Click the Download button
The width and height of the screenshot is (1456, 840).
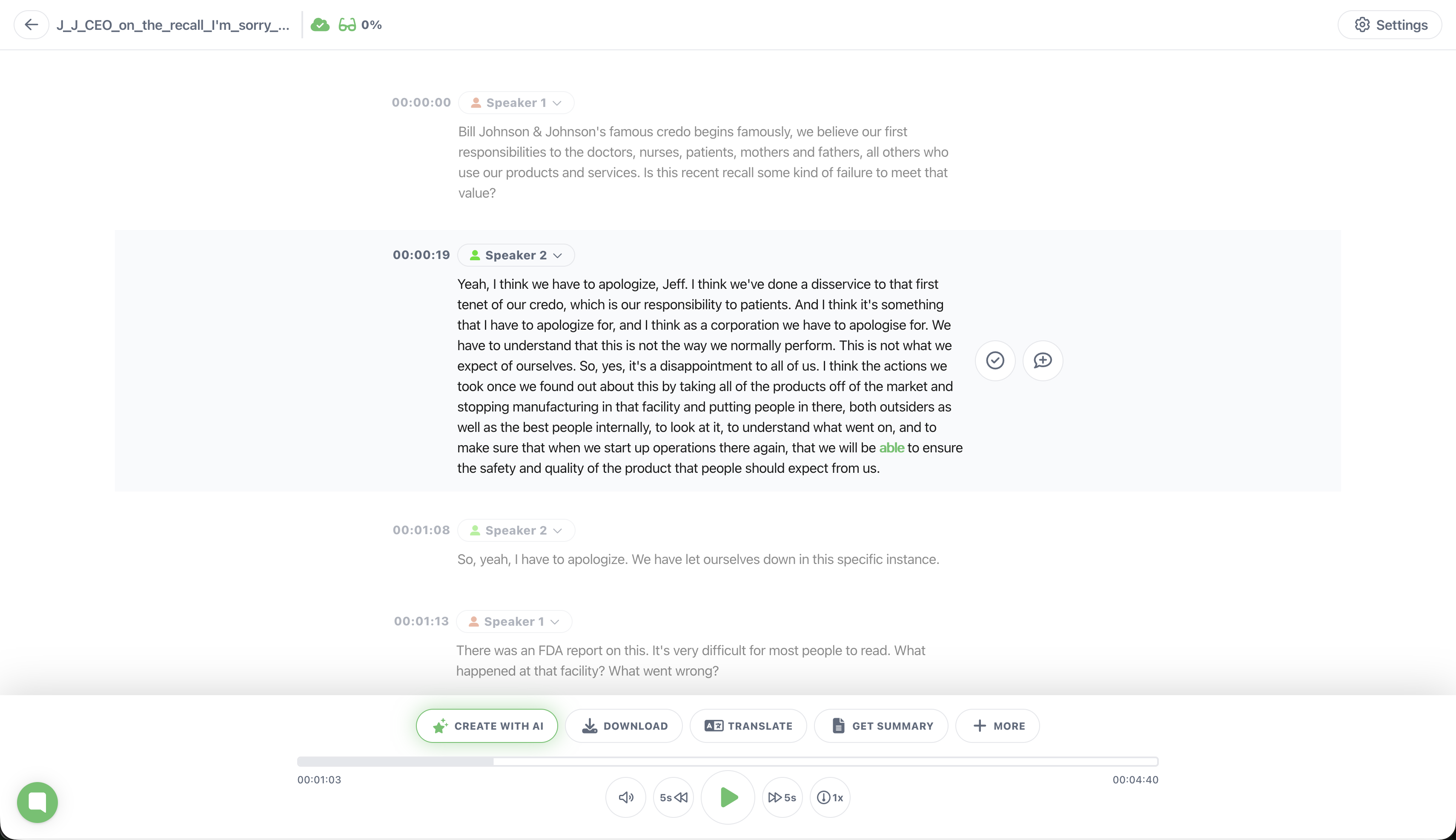pos(624,726)
